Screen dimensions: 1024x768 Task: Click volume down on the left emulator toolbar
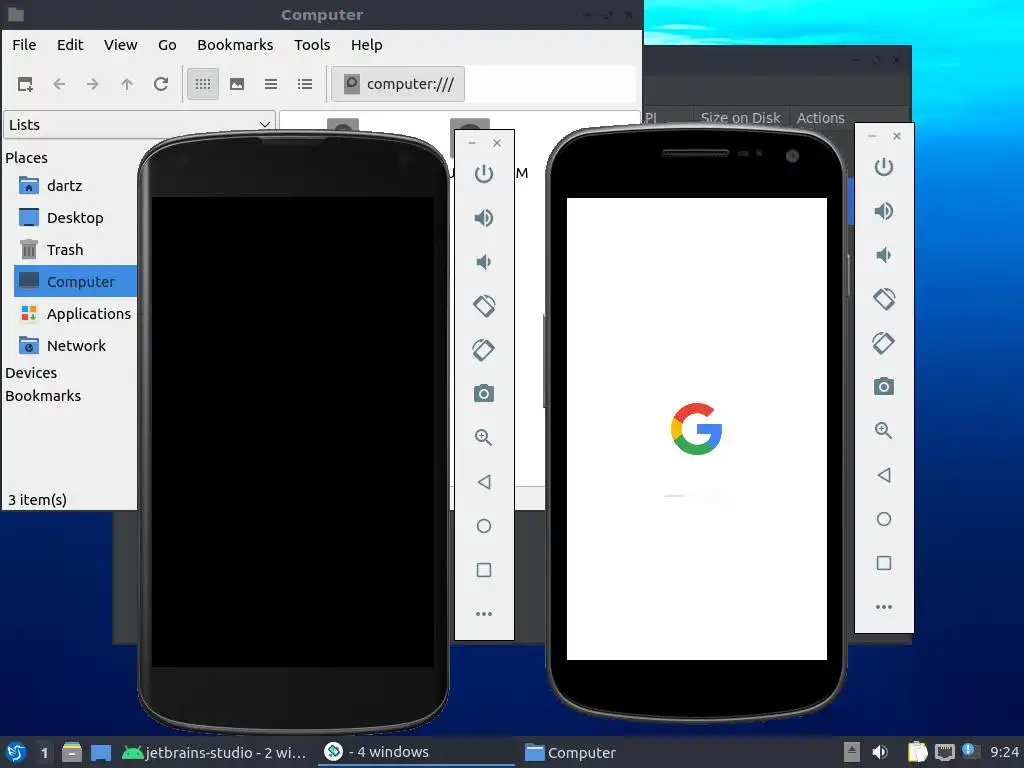[484, 262]
